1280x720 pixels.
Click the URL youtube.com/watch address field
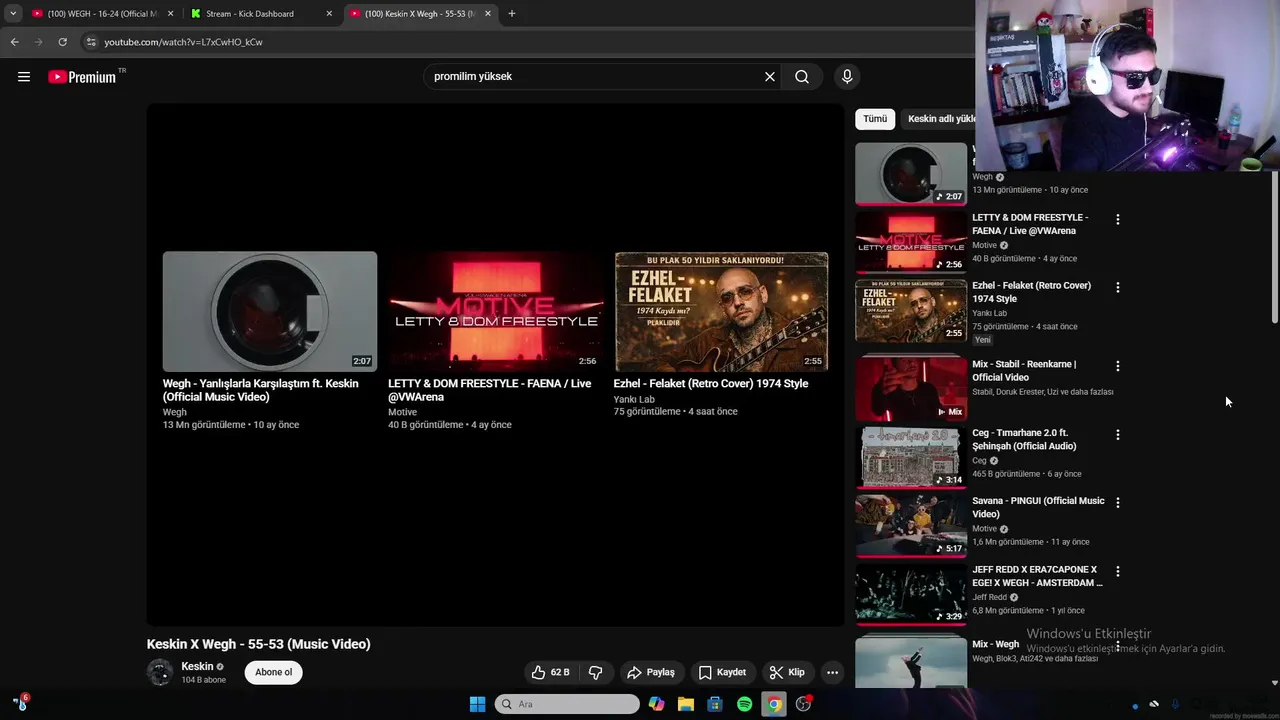[184, 42]
